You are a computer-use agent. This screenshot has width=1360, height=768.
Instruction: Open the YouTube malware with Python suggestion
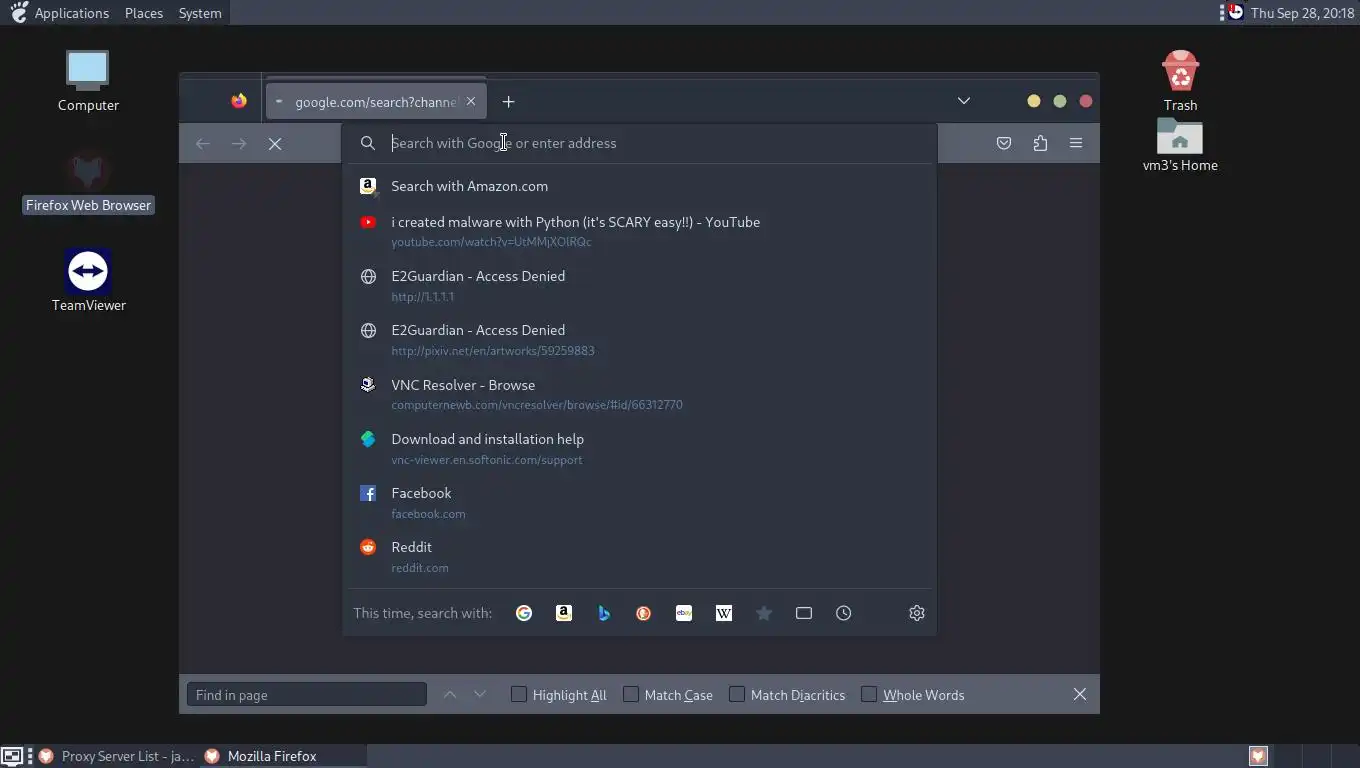639,231
